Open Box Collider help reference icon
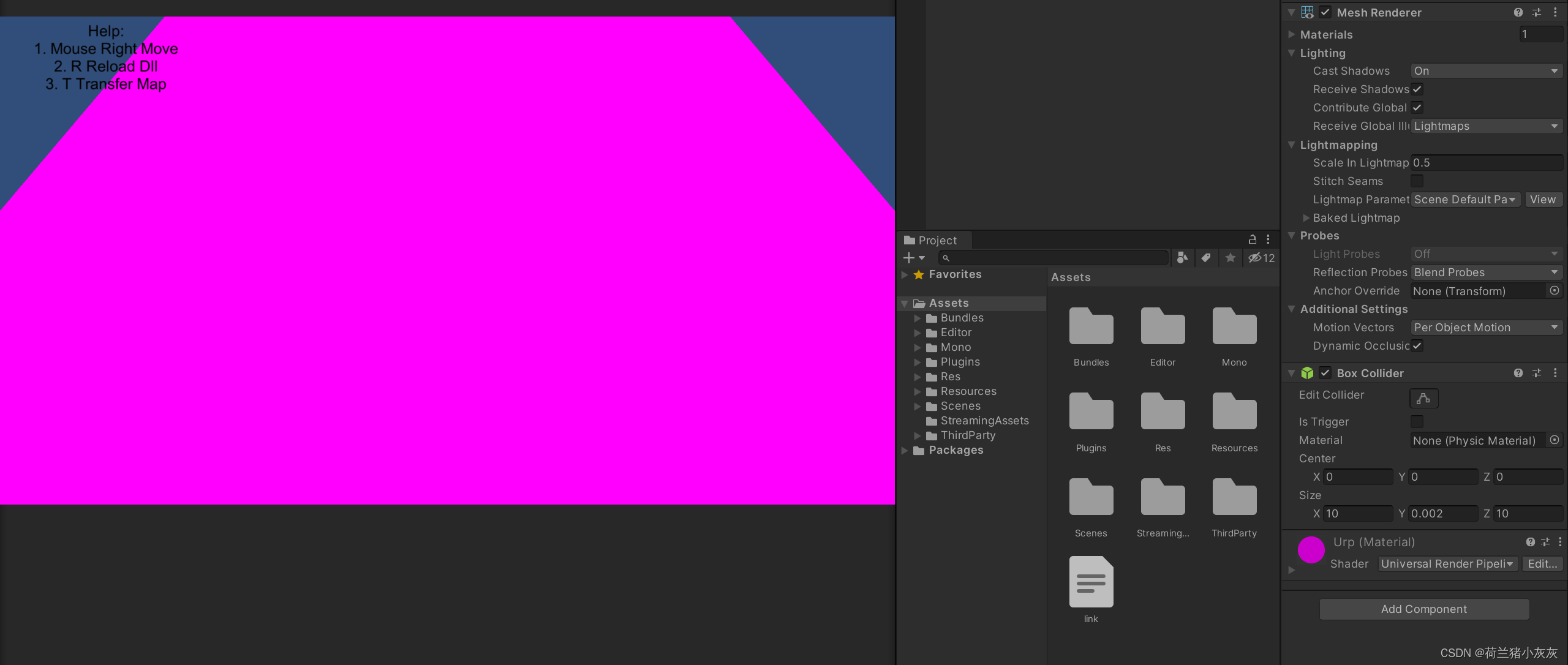The width and height of the screenshot is (1568, 665). pyautogui.click(x=1518, y=373)
